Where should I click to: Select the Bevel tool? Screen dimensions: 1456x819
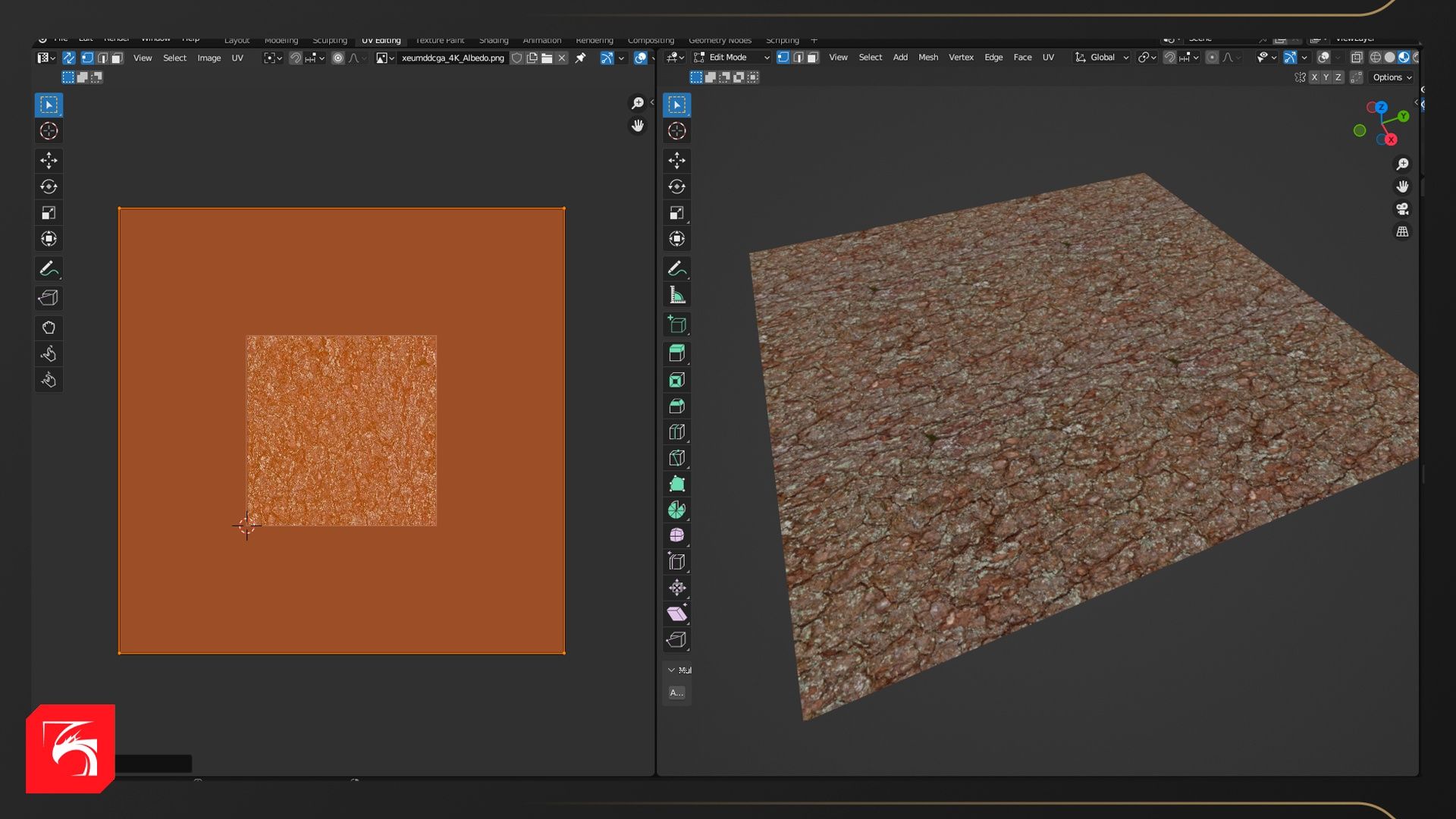[676, 406]
